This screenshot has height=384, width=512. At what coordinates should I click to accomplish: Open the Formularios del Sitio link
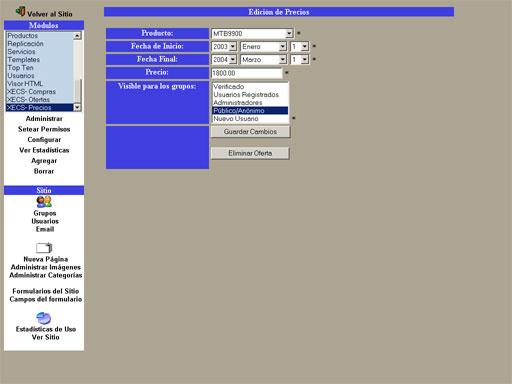(46, 291)
